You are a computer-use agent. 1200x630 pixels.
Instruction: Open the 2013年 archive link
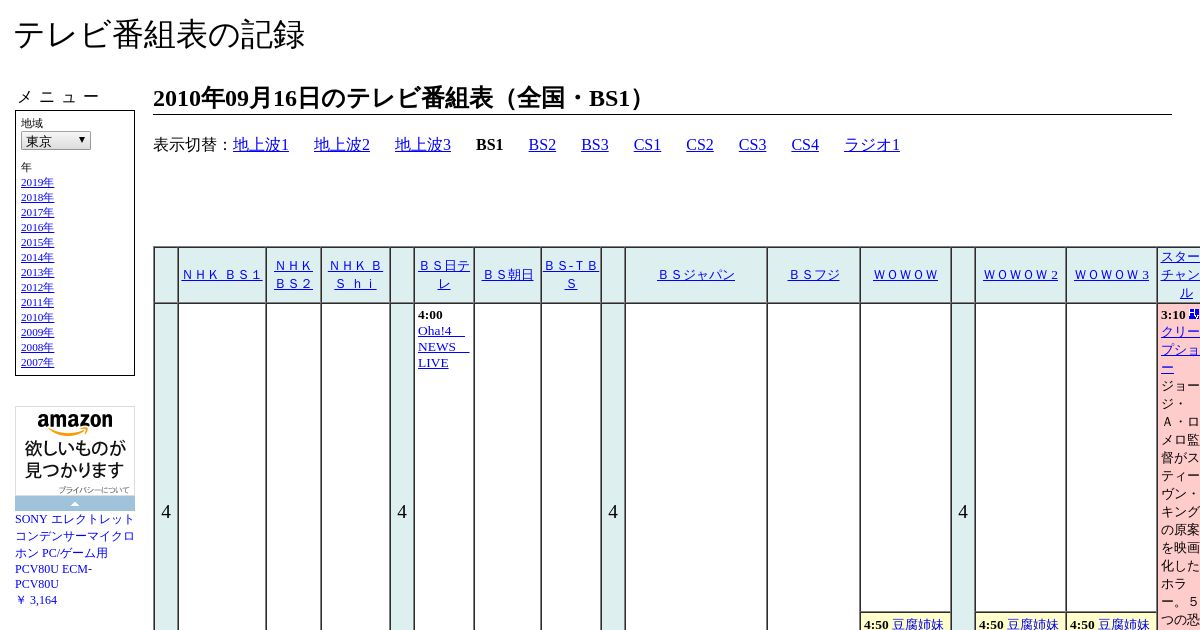37,272
